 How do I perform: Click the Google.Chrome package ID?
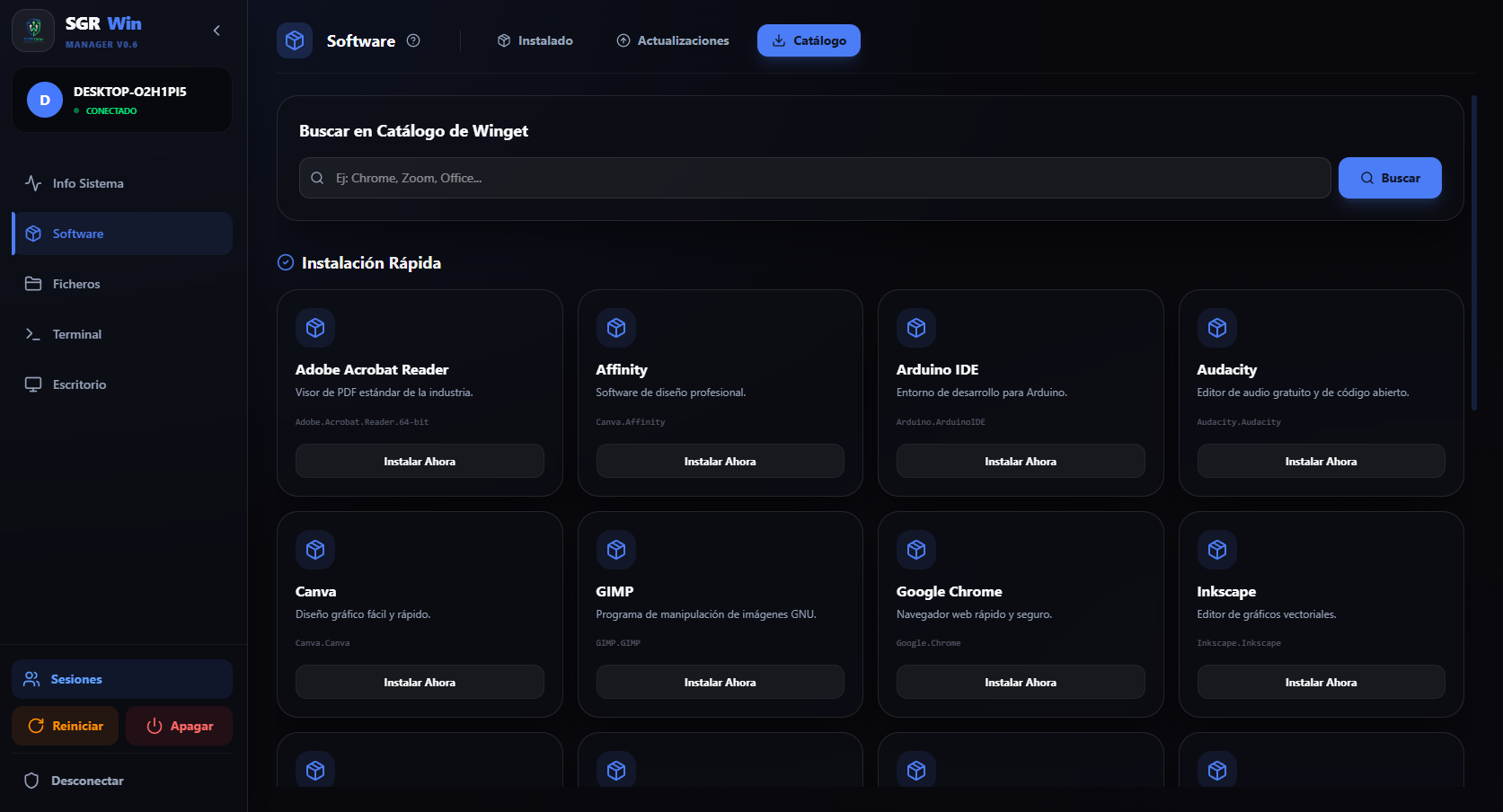click(928, 643)
